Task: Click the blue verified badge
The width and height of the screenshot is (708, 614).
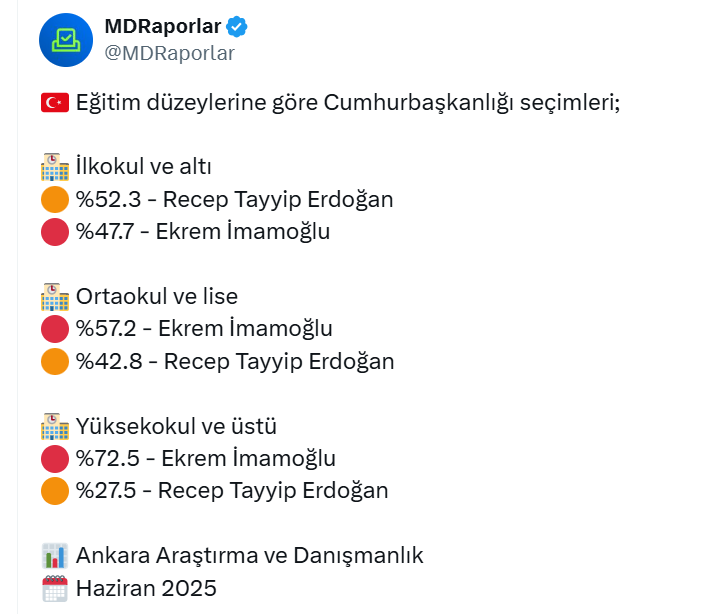Action: point(237,27)
